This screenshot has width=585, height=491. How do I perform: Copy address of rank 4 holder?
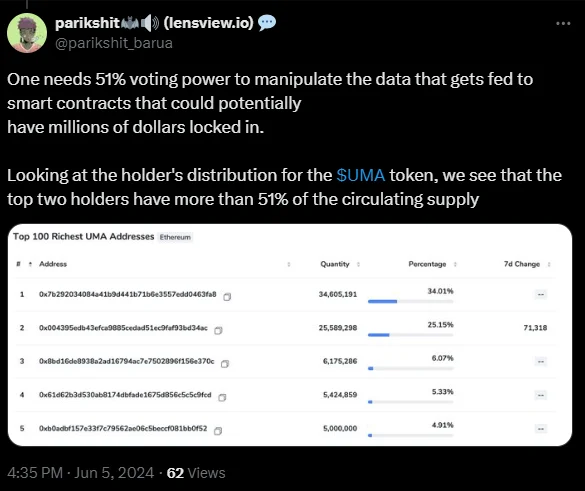(222, 398)
